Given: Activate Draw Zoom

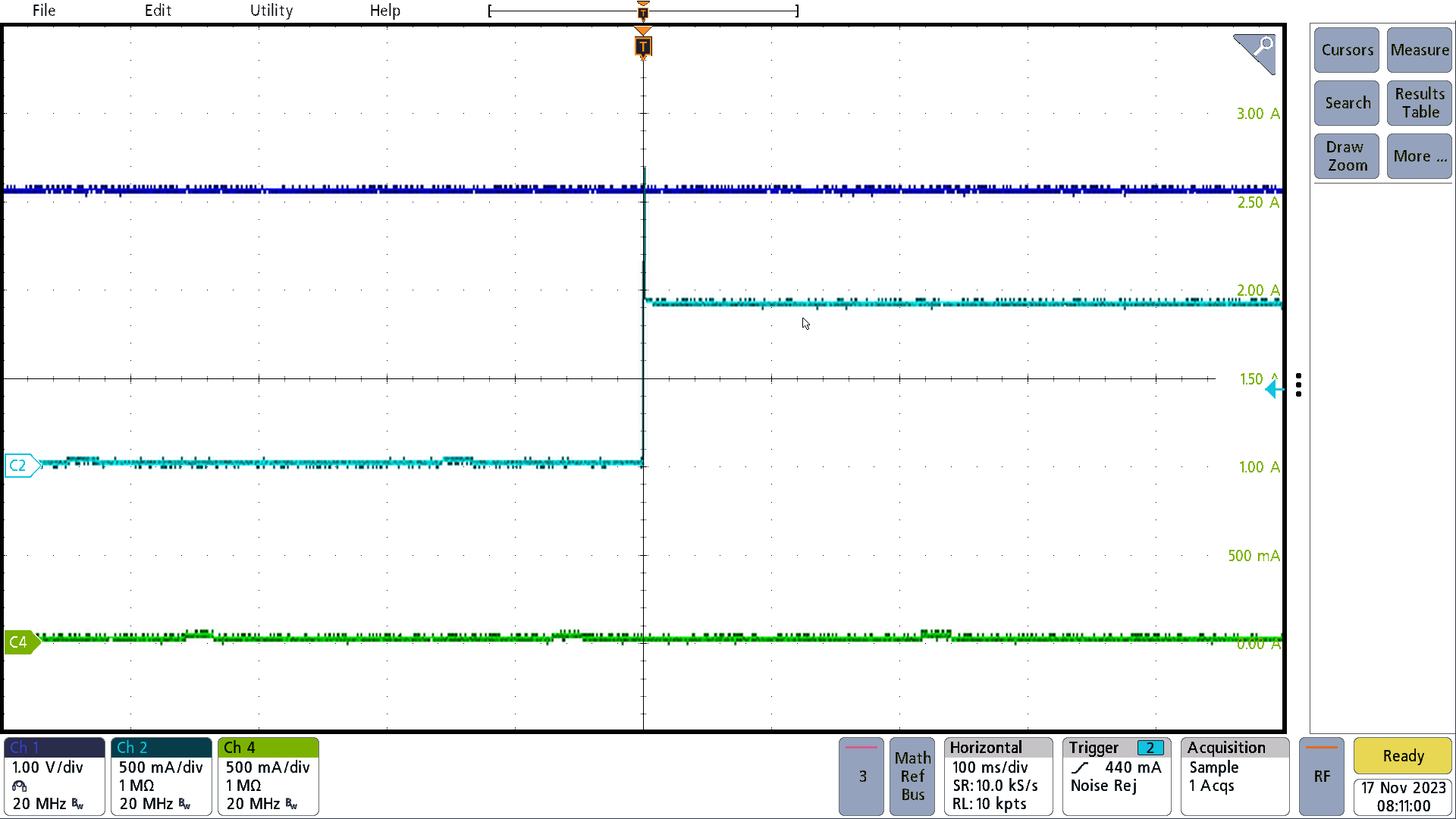Looking at the screenshot, I should (x=1347, y=156).
